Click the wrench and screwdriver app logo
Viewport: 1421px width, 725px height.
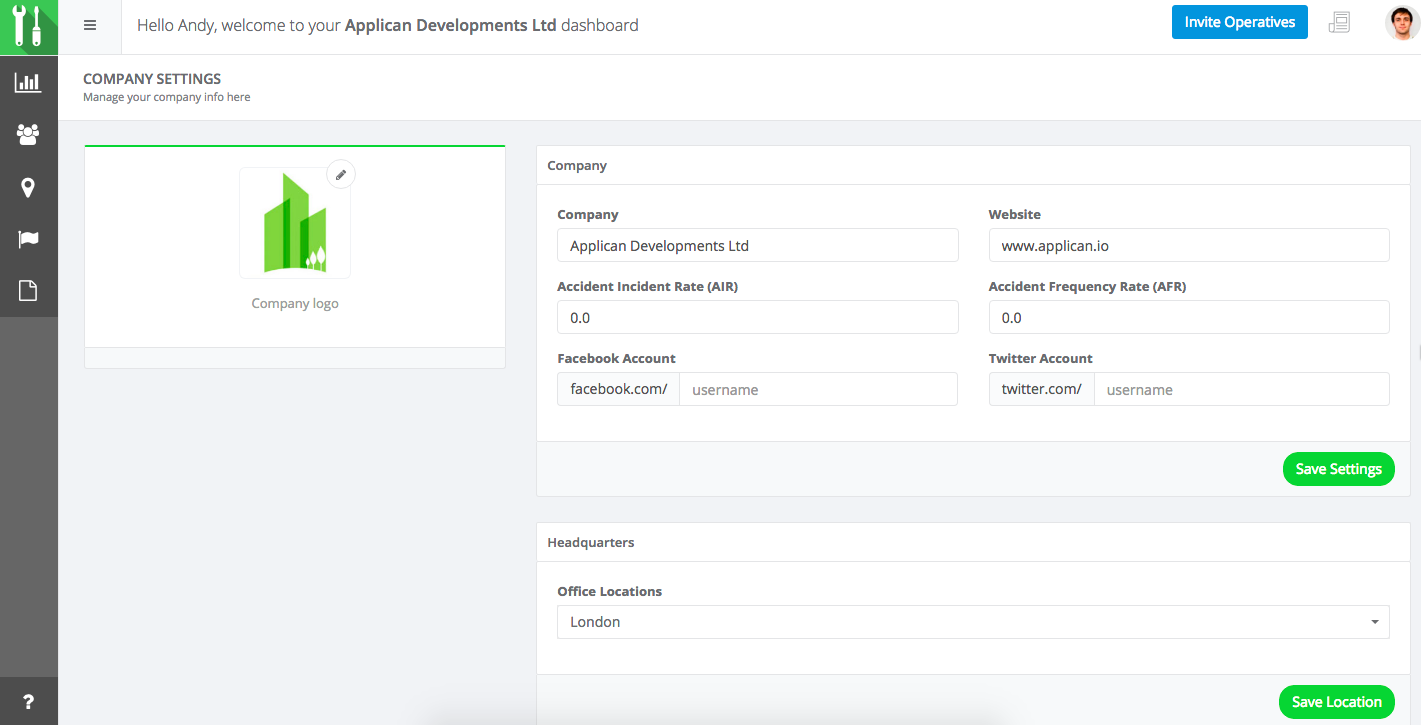[x=28, y=27]
